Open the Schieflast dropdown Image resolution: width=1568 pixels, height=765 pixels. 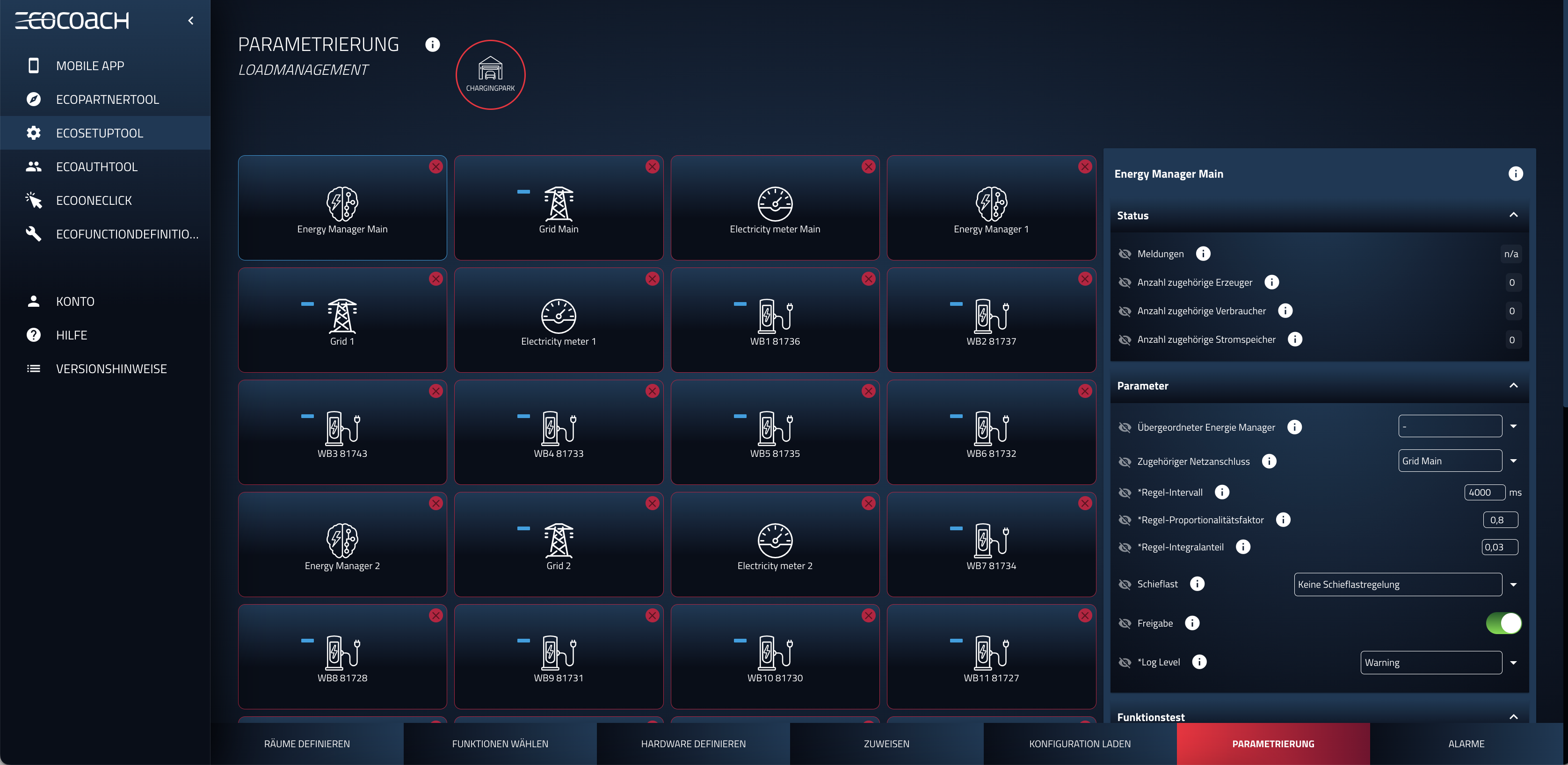click(x=1406, y=584)
